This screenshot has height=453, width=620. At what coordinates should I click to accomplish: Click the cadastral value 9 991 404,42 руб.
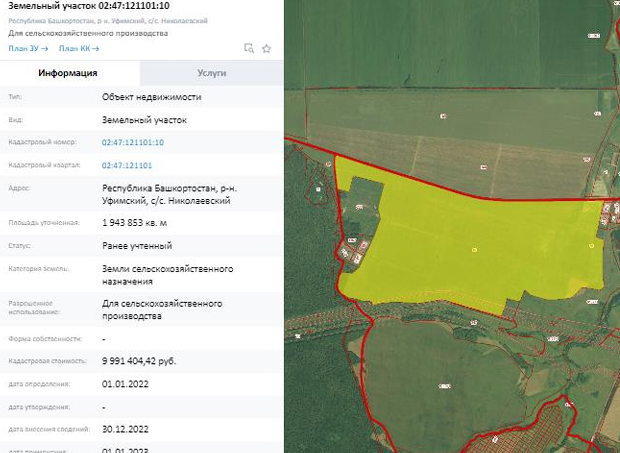(139, 360)
